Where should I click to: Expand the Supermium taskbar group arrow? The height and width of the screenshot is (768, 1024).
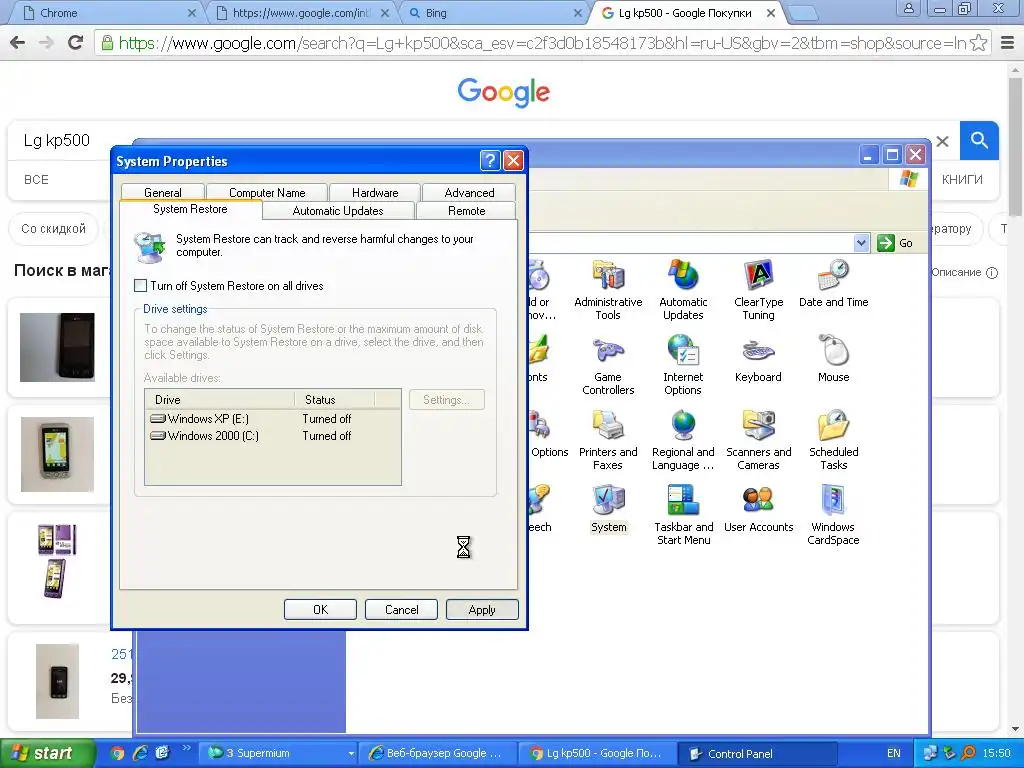point(351,754)
